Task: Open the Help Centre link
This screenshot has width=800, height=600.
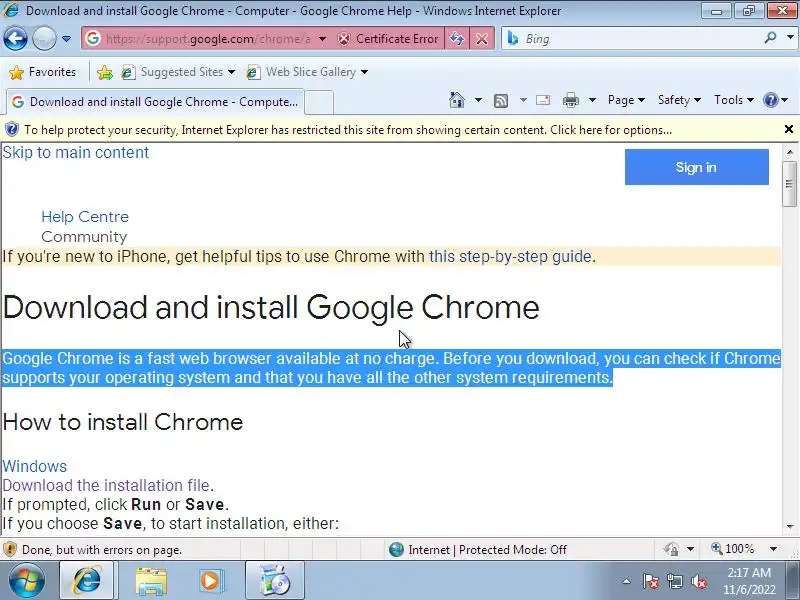Action: tap(85, 217)
